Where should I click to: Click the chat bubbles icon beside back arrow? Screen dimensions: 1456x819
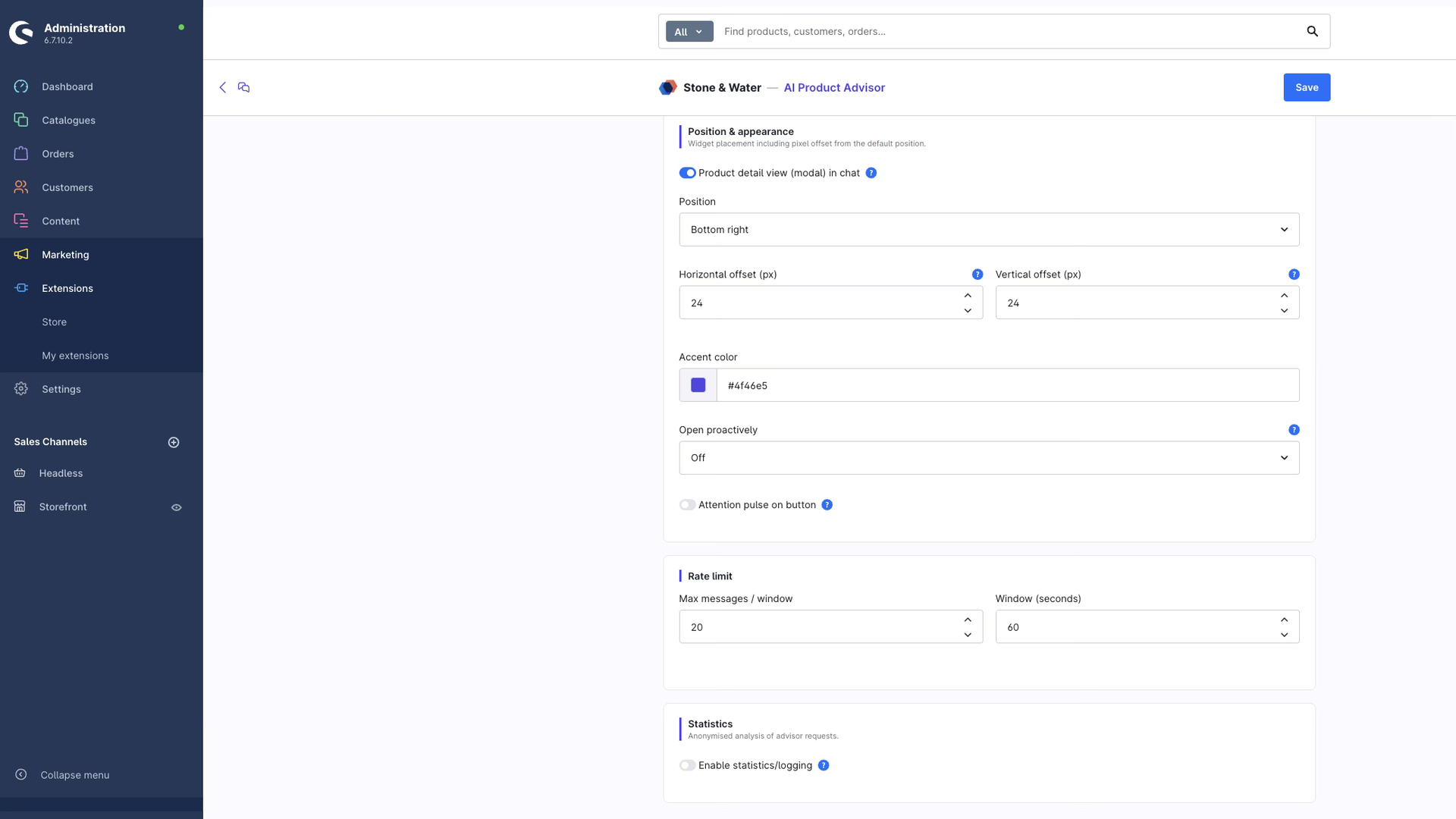pos(243,87)
